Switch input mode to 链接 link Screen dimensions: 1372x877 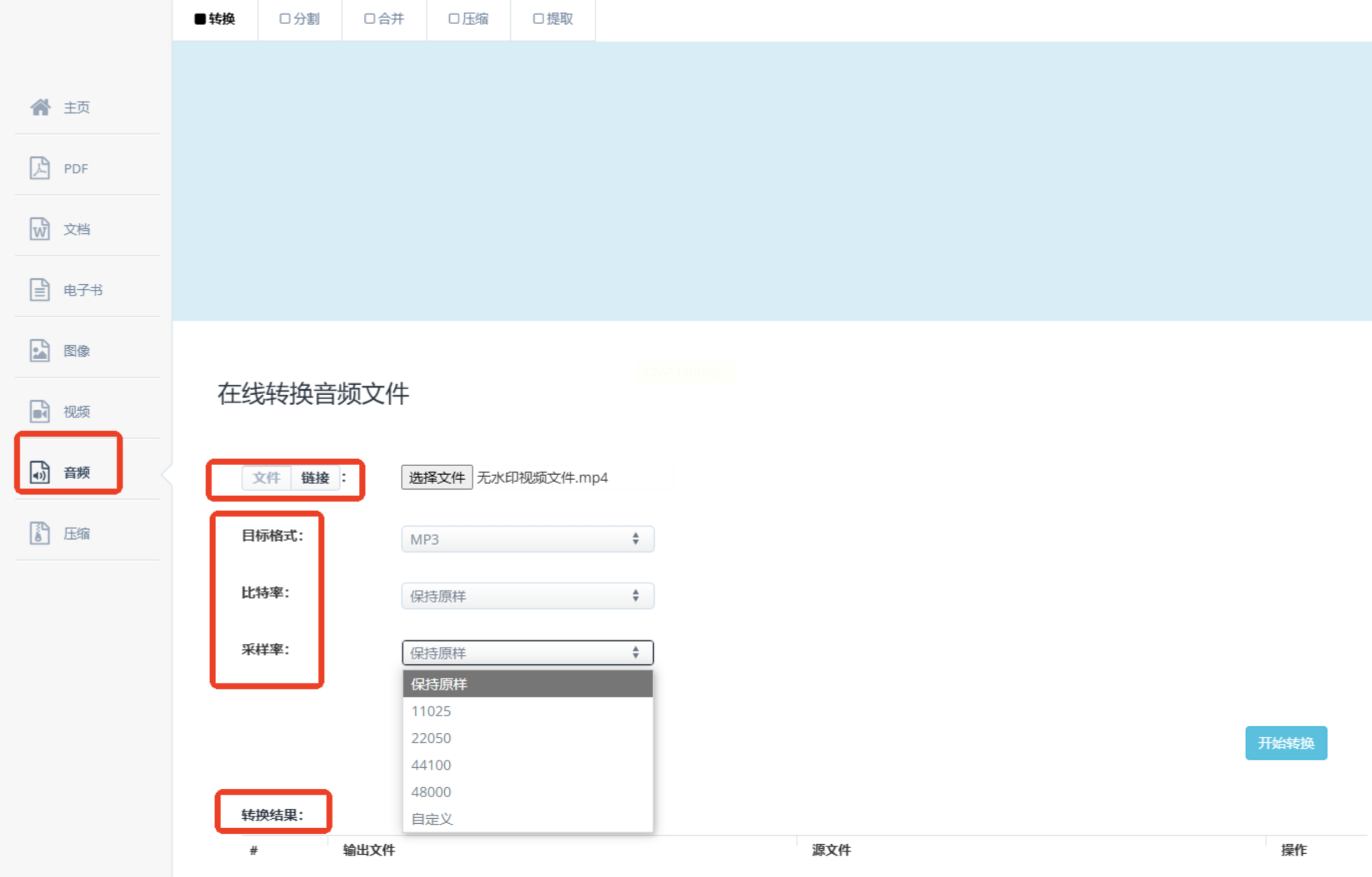[x=315, y=478]
